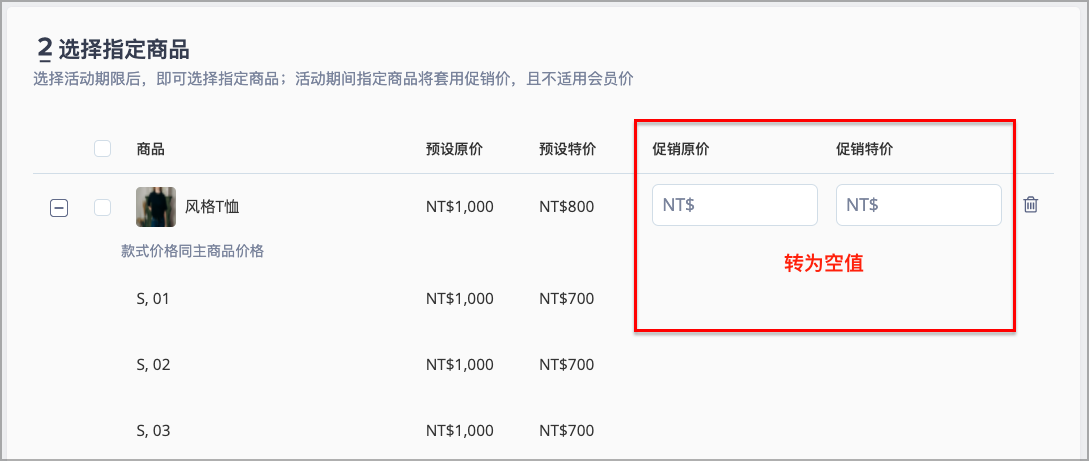This screenshot has height=461, width=1089.
Task: Click the 款式价格同主商品价格 note text
Action: click(x=192, y=251)
